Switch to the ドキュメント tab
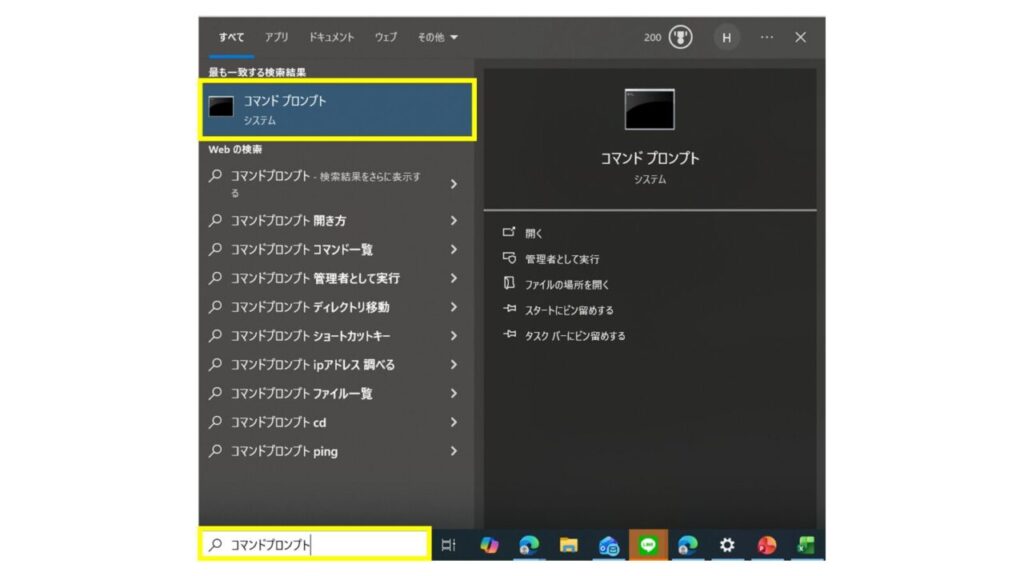This screenshot has width=1024, height=576. click(331, 37)
